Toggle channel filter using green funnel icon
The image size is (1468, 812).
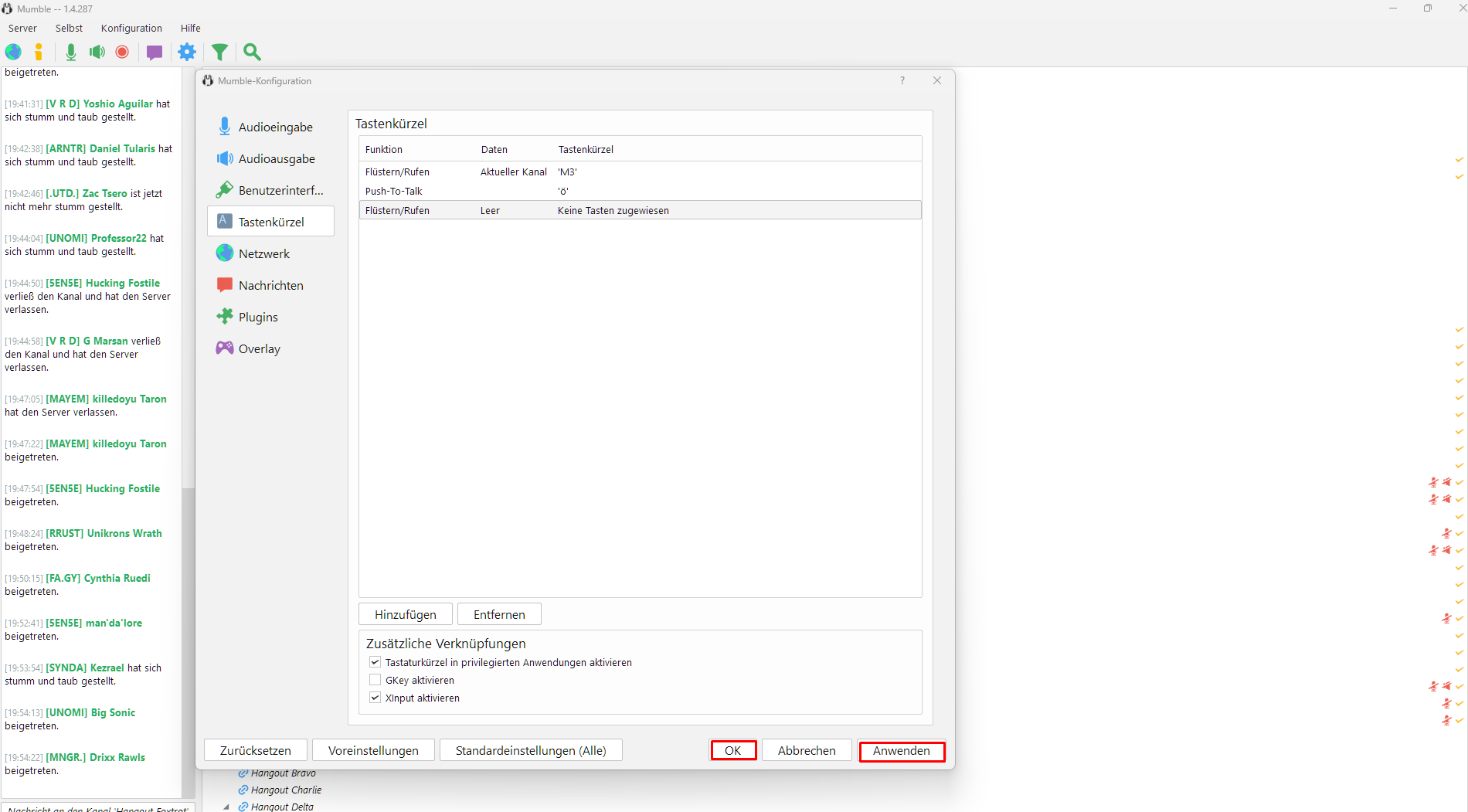220,52
